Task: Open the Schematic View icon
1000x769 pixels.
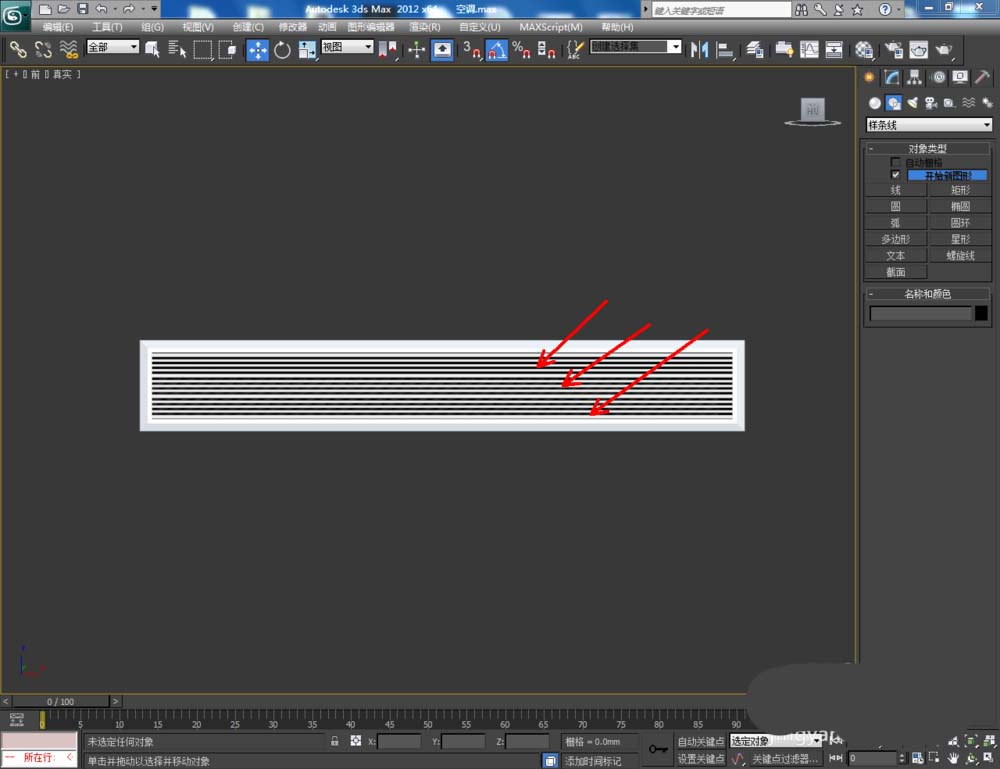Action: (x=834, y=50)
